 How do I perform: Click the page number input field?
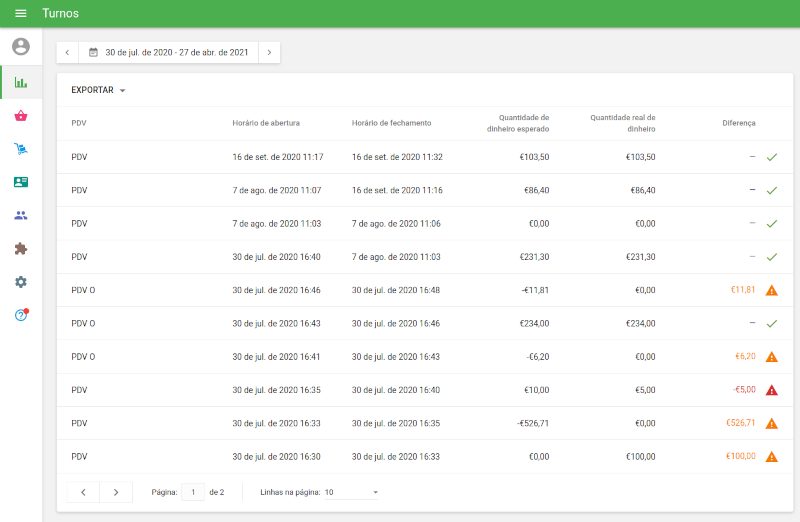[193, 492]
